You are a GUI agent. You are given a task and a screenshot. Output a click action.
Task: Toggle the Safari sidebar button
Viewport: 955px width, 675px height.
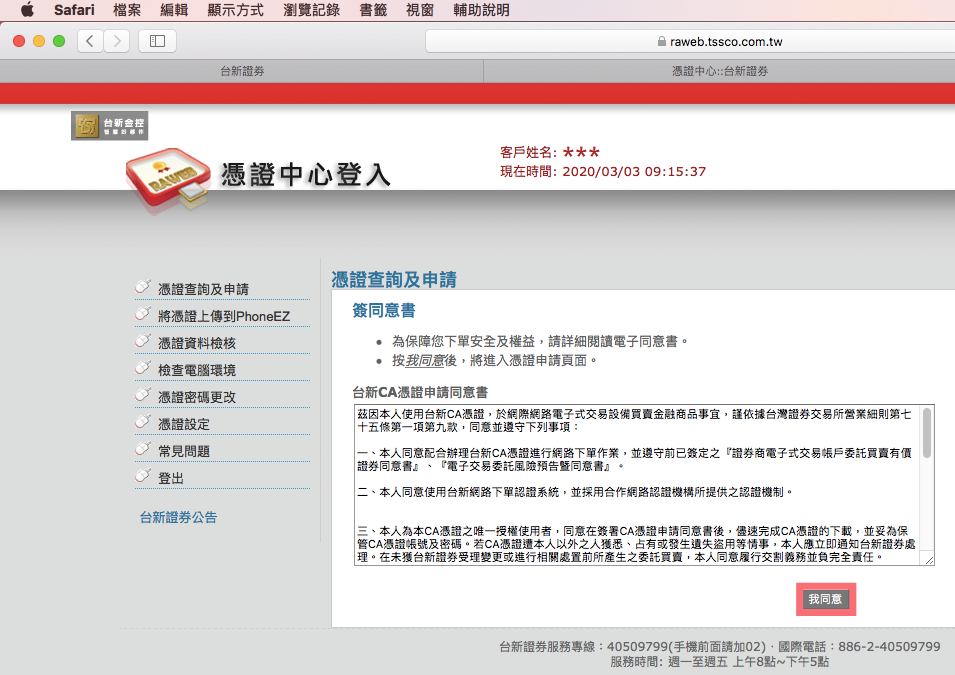pos(157,41)
